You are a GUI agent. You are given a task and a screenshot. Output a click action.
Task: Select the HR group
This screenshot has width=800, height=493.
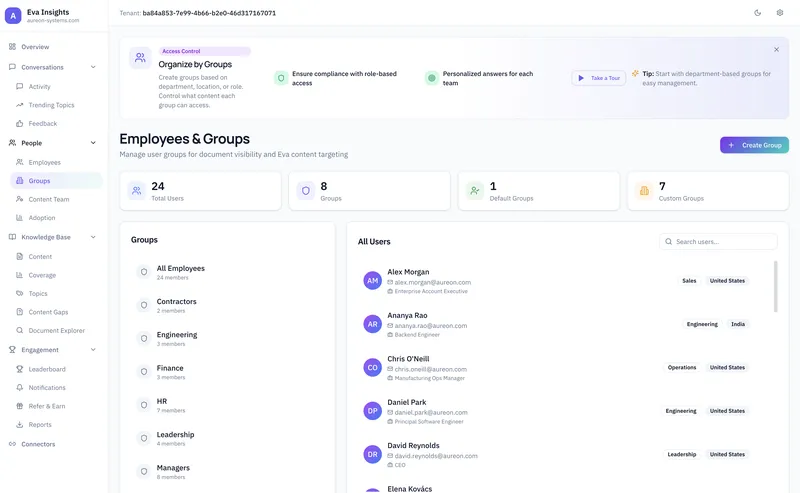point(227,405)
